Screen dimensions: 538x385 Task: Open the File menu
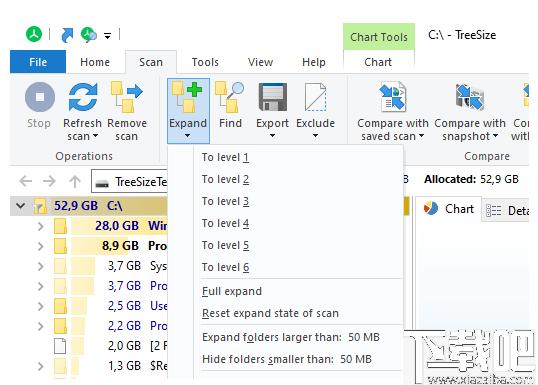38,62
